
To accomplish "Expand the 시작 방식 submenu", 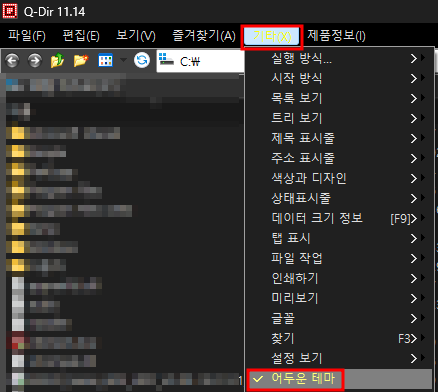I will tap(339, 79).
